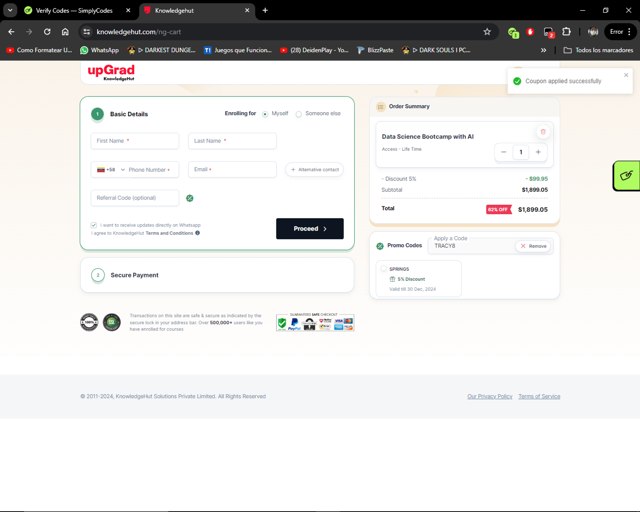Bookmark this page with star icon

[487, 32]
